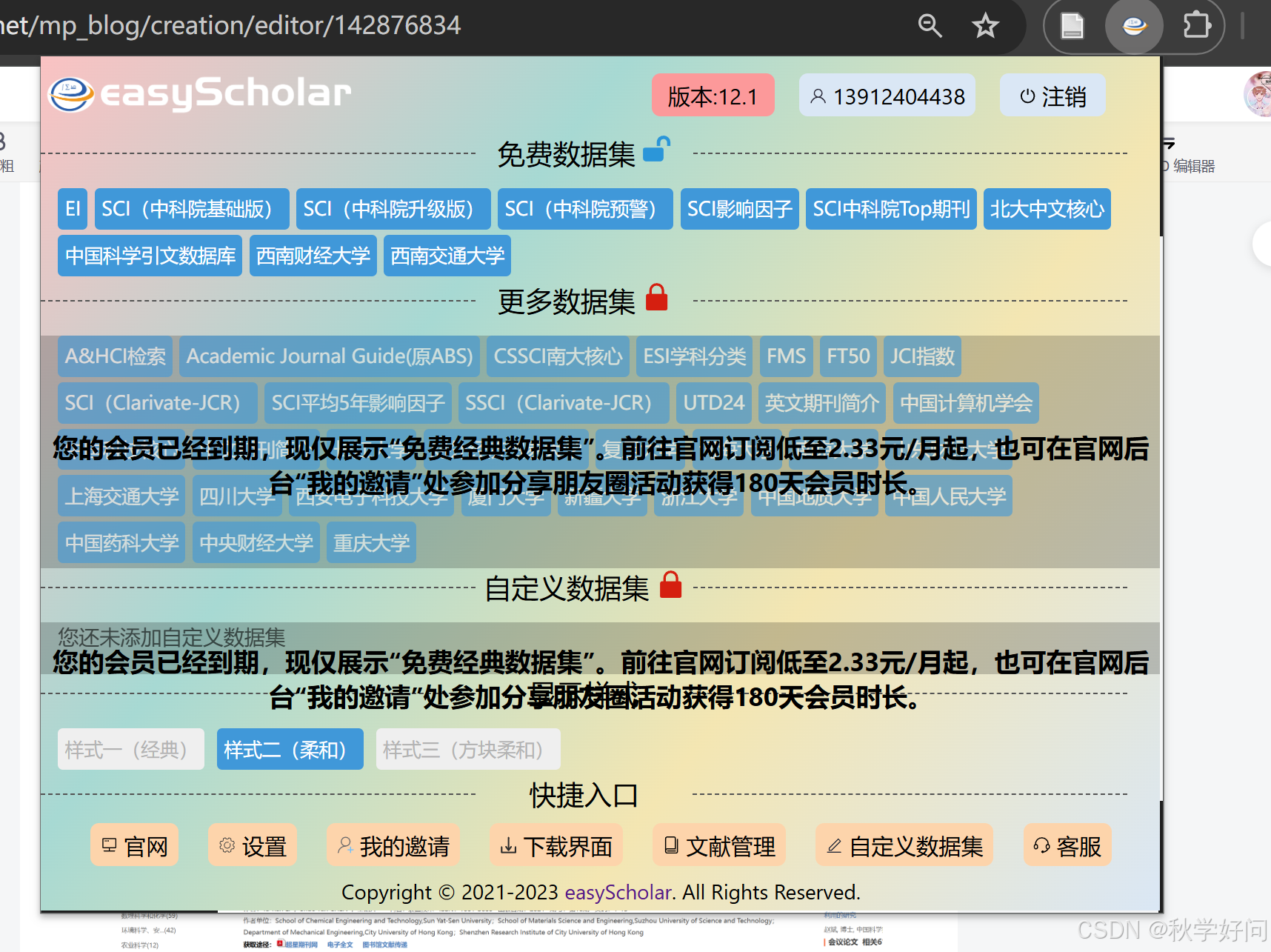Toggle 北大中文核心 dataset
The image size is (1271, 952).
1047,209
